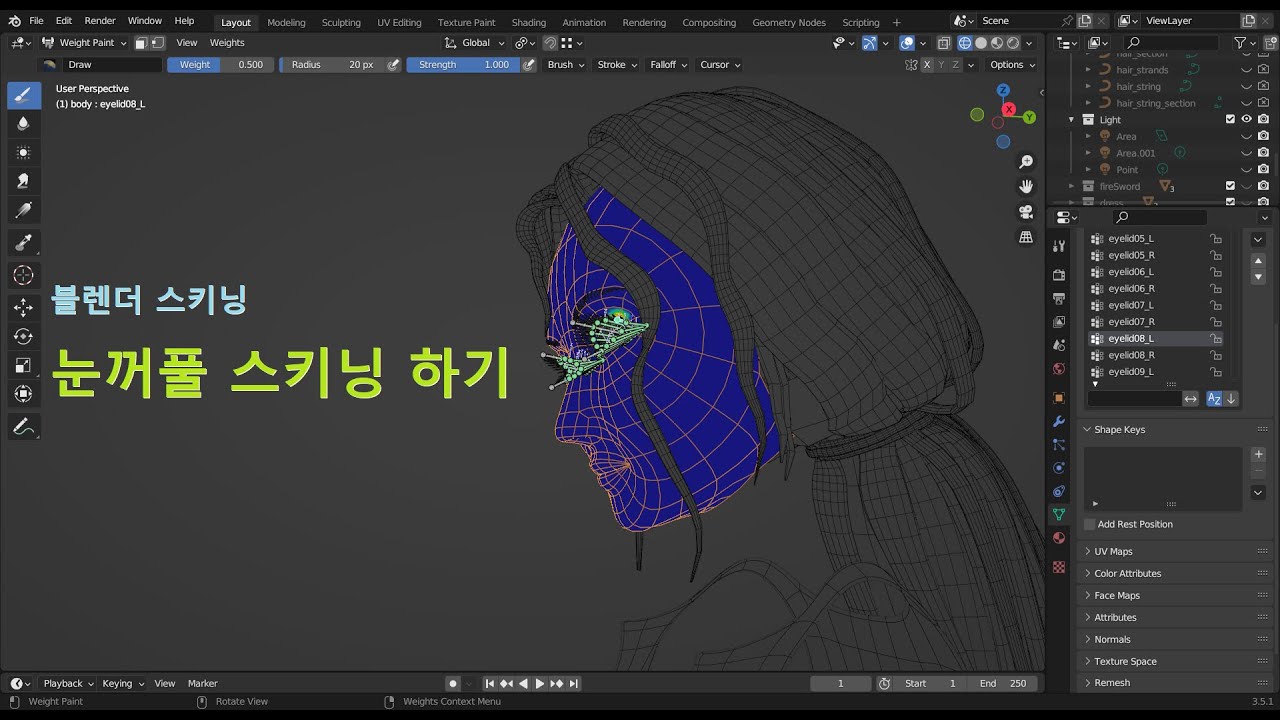Open the Render properties tab

pyautogui.click(x=1059, y=275)
